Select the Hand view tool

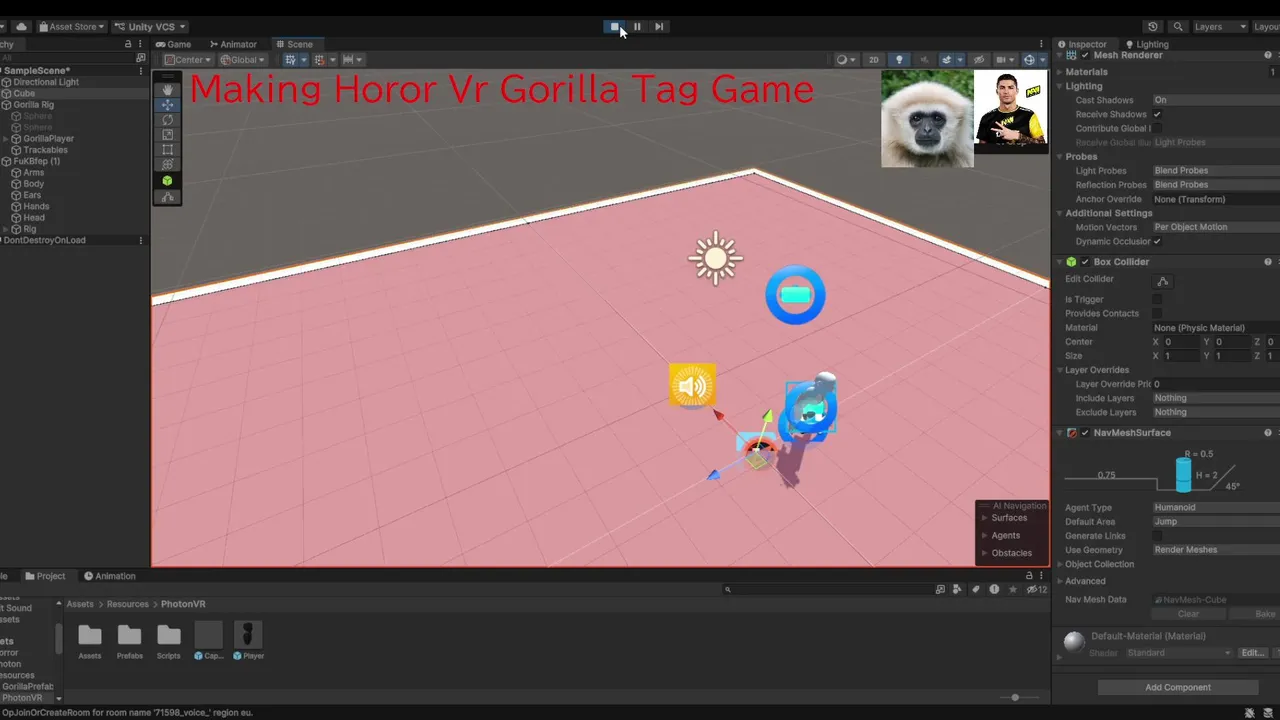167,90
